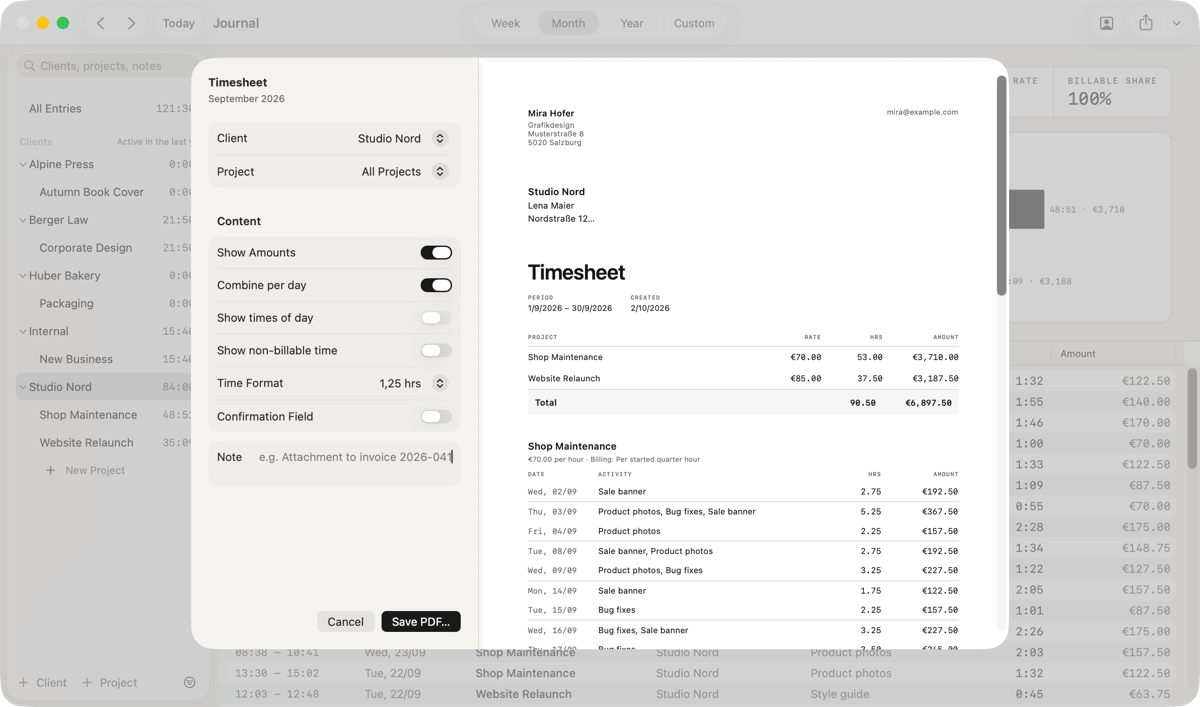The height and width of the screenshot is (707, 1200).
Task: Enable Show times of day switch
Action: tap(436, 318)
